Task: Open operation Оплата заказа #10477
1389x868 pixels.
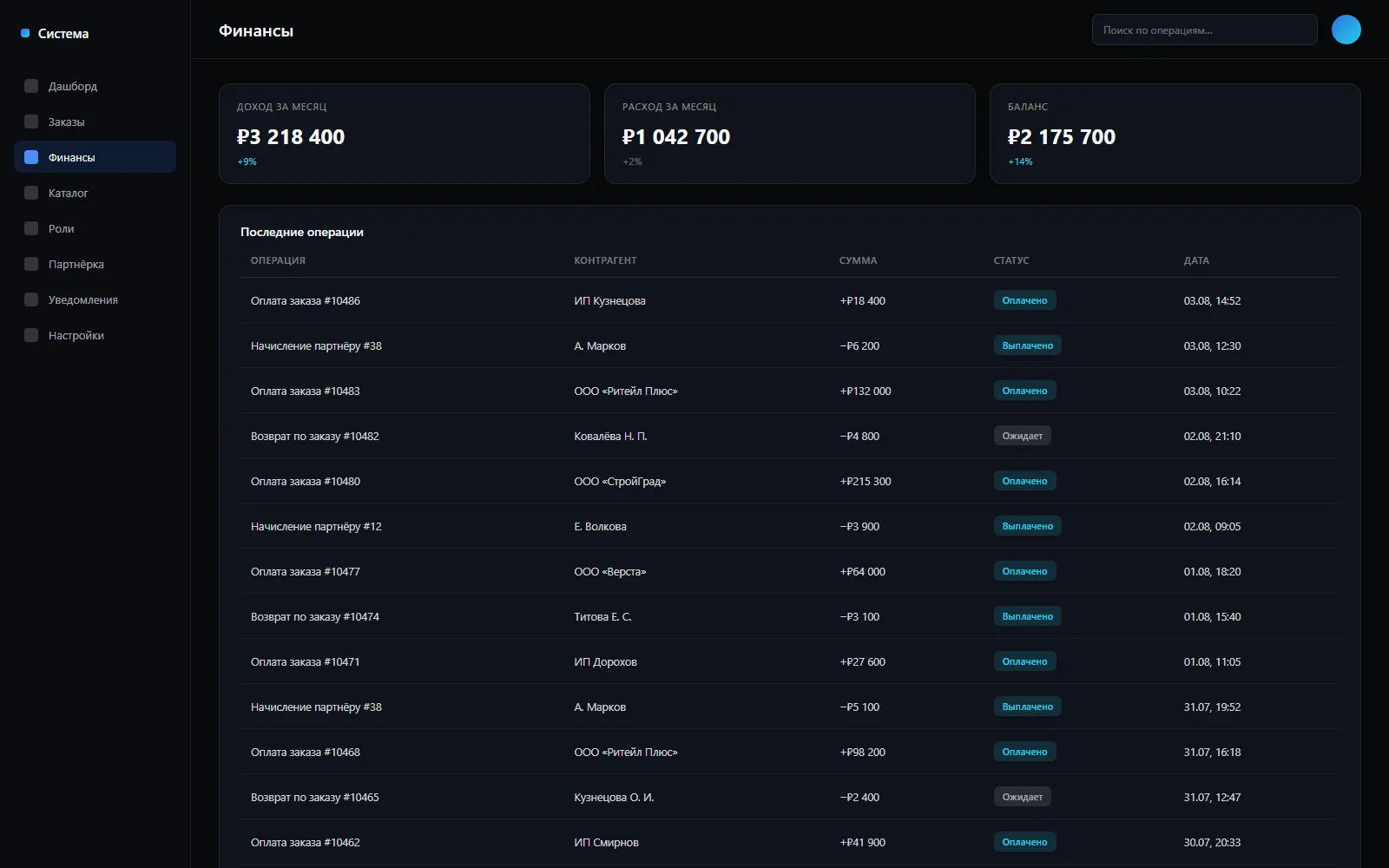Action: [306, 571]
